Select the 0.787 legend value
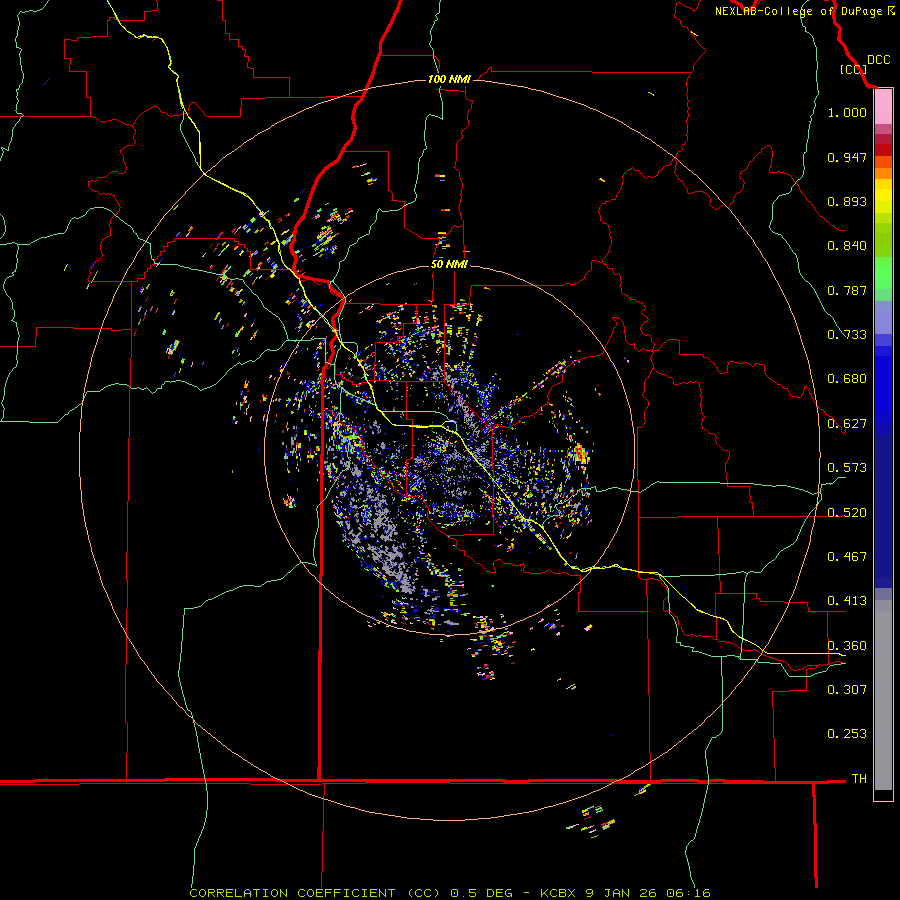Image resolution: width=900 pixels, height=900 pixels. click(847, 290)
